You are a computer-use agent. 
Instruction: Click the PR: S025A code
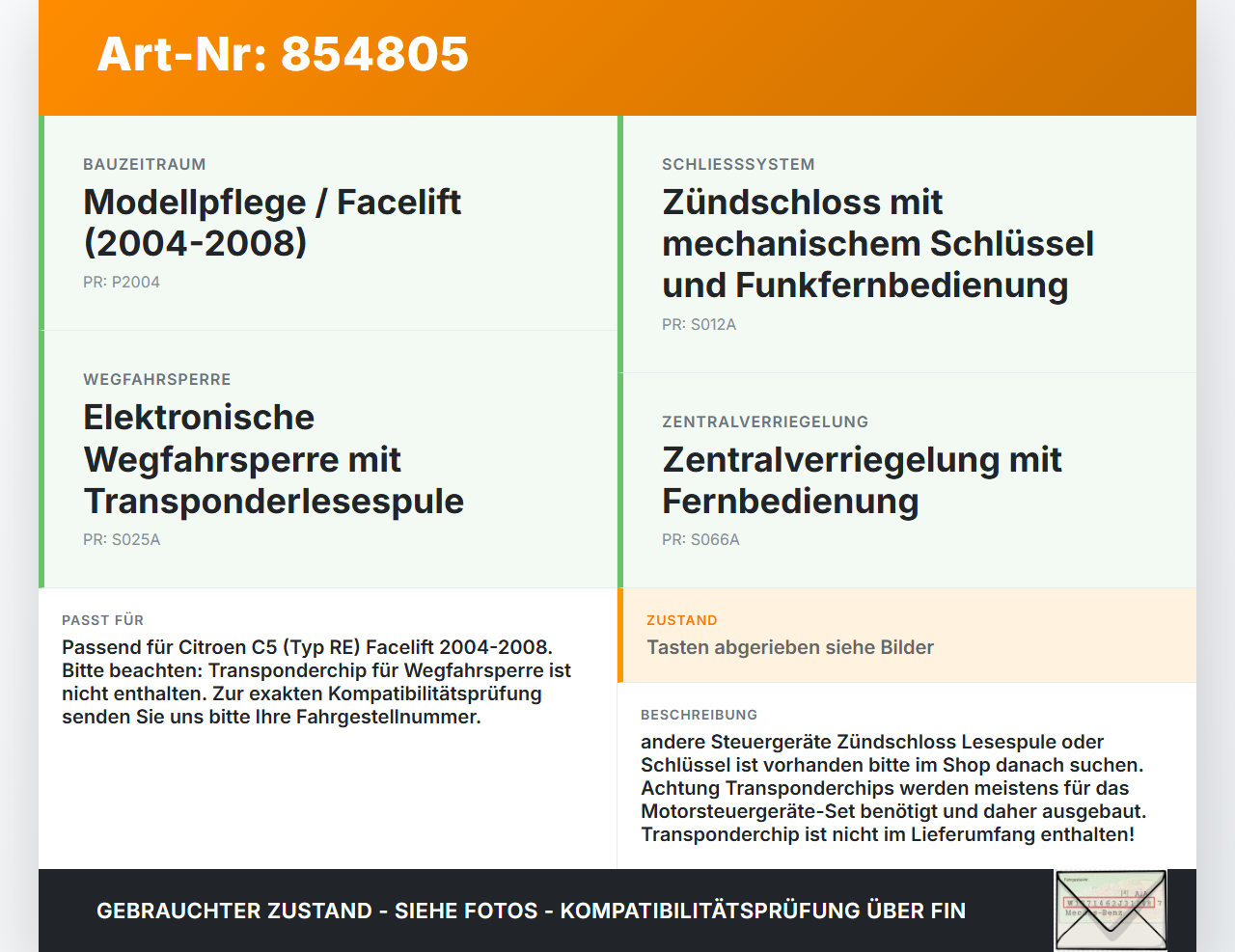coord(122,540)
